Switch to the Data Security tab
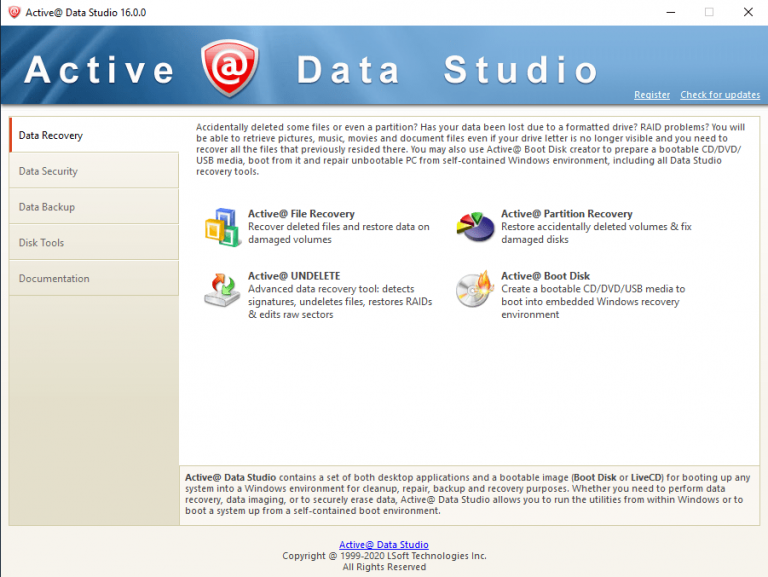Viewport: 768px width, 577px height. pos(94,171)
